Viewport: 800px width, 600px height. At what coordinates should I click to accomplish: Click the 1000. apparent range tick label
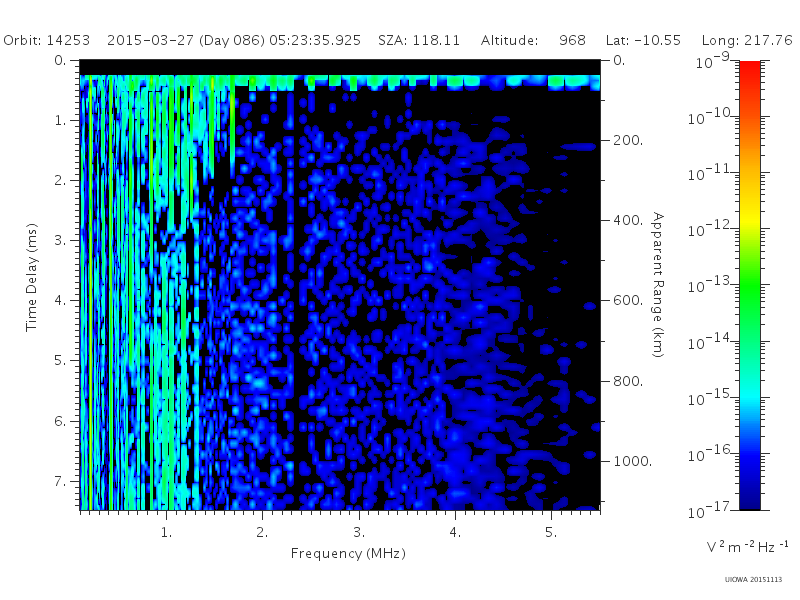point(632,461)
